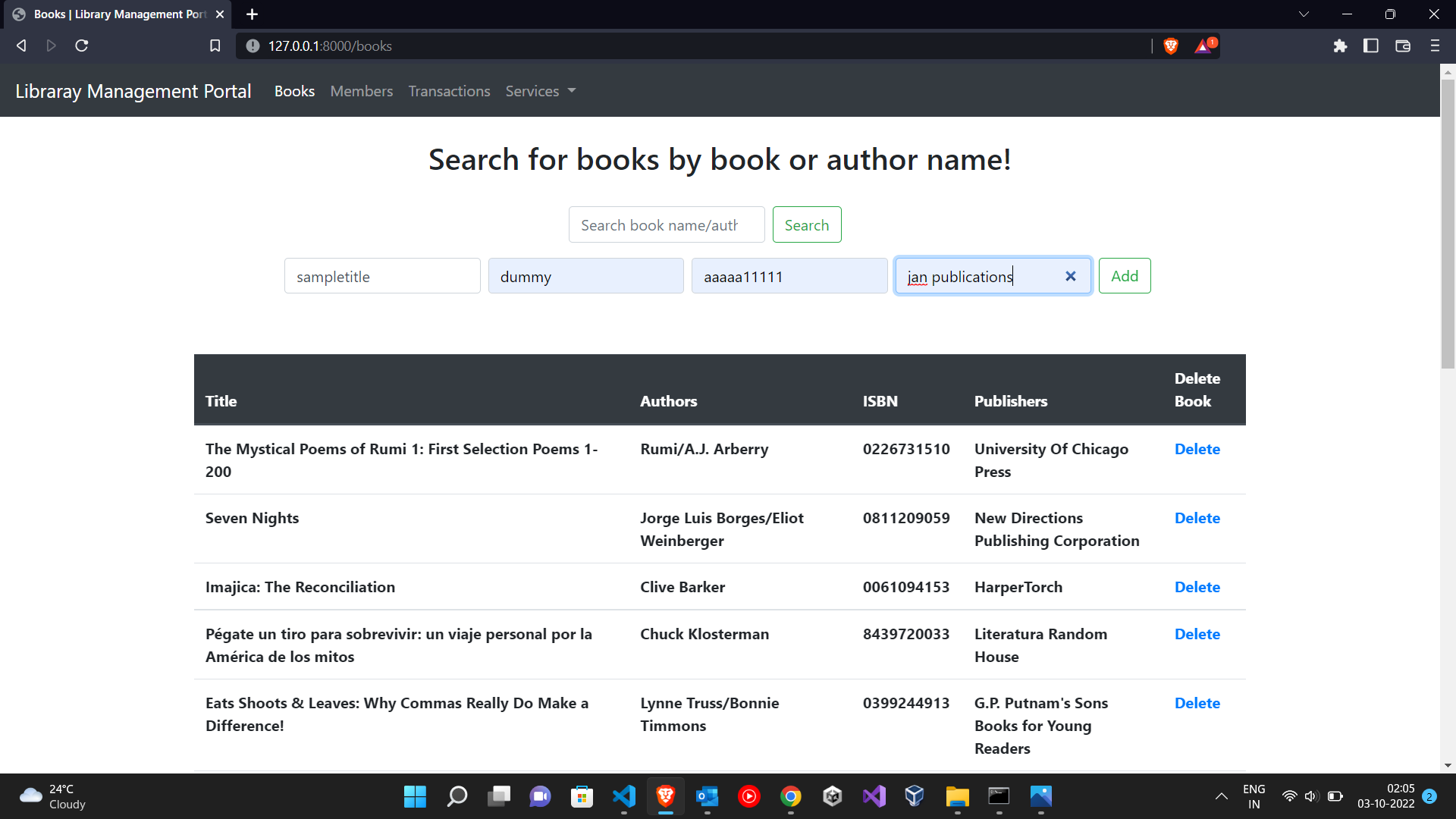The width and height of the screenshot is (1456, 819).
Task: Clear the publisher field using the X icon
Action: (1070, 276)
